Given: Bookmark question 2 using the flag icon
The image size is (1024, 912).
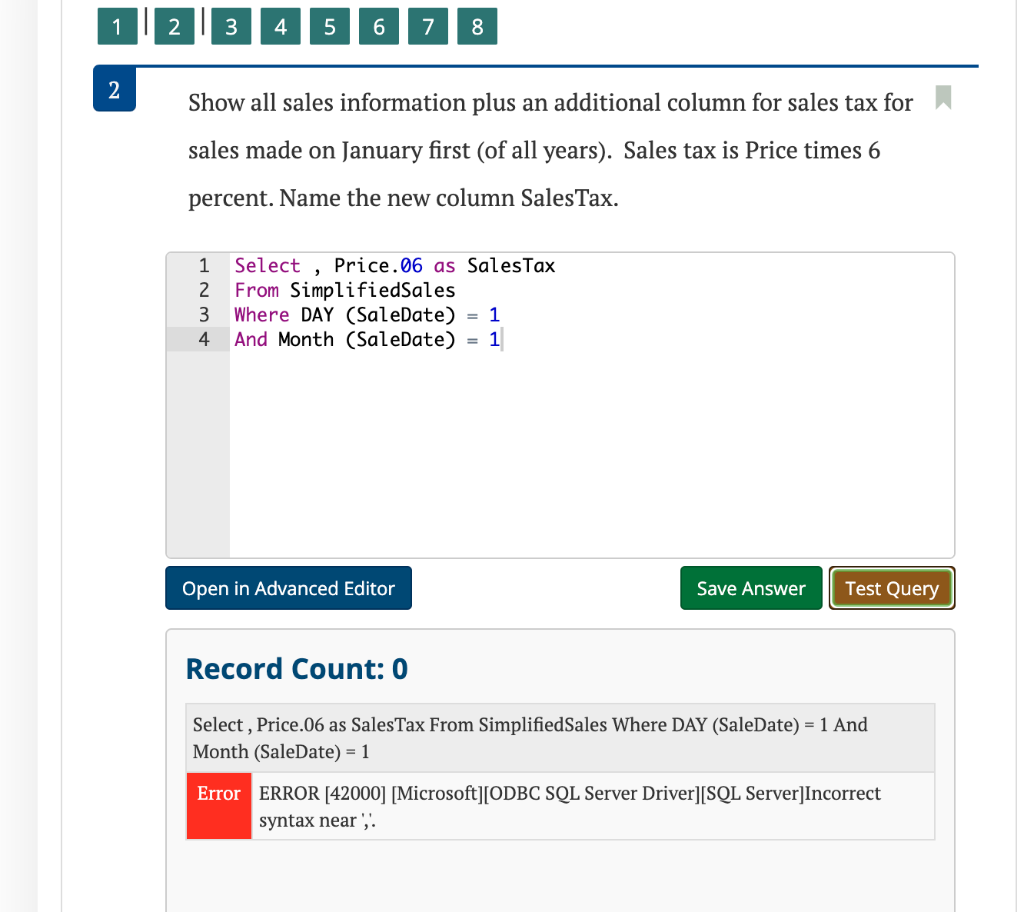Looking at the screenshot, I should 941,99.
